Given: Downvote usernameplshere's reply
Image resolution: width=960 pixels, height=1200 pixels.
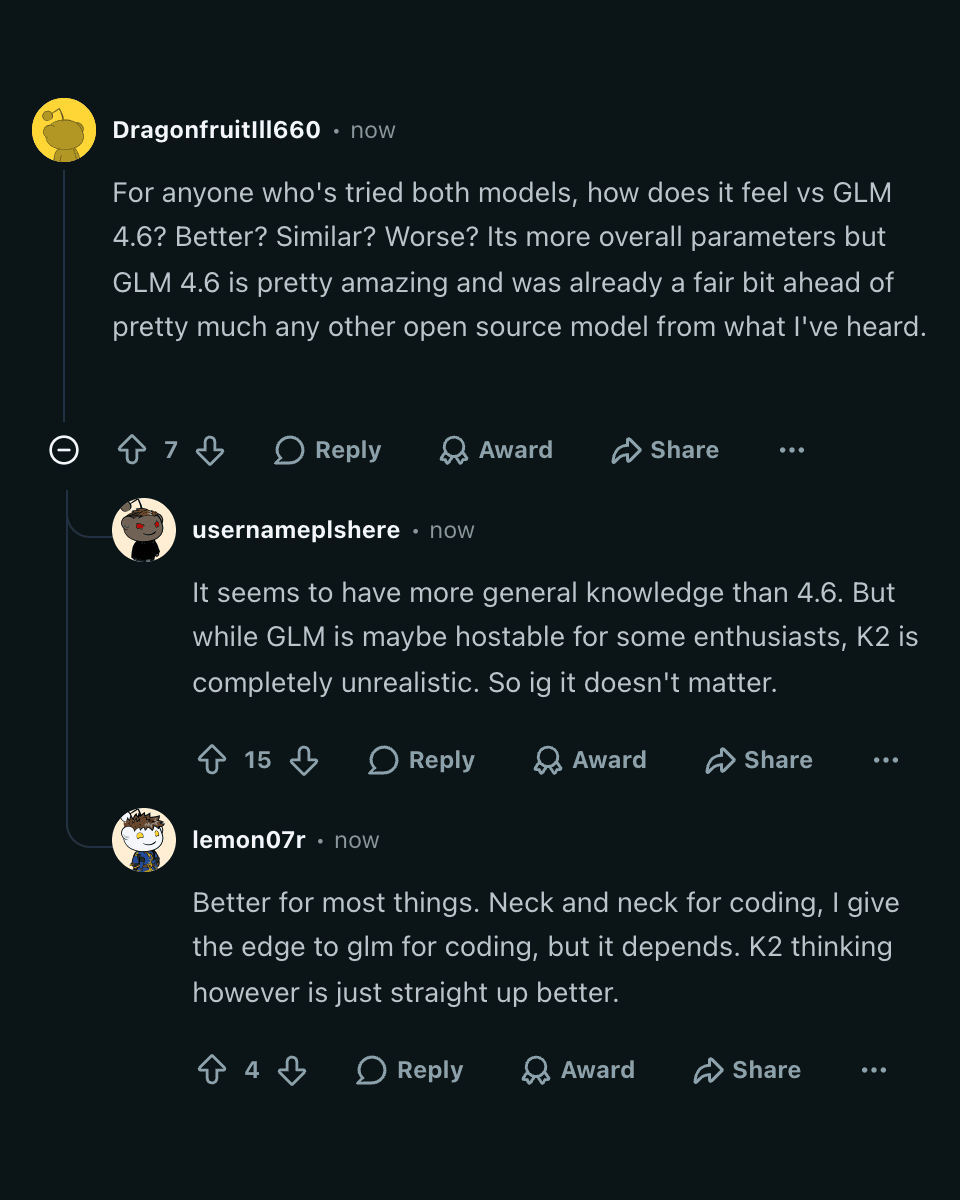Looking at the screenshot, I should [304, 760].
